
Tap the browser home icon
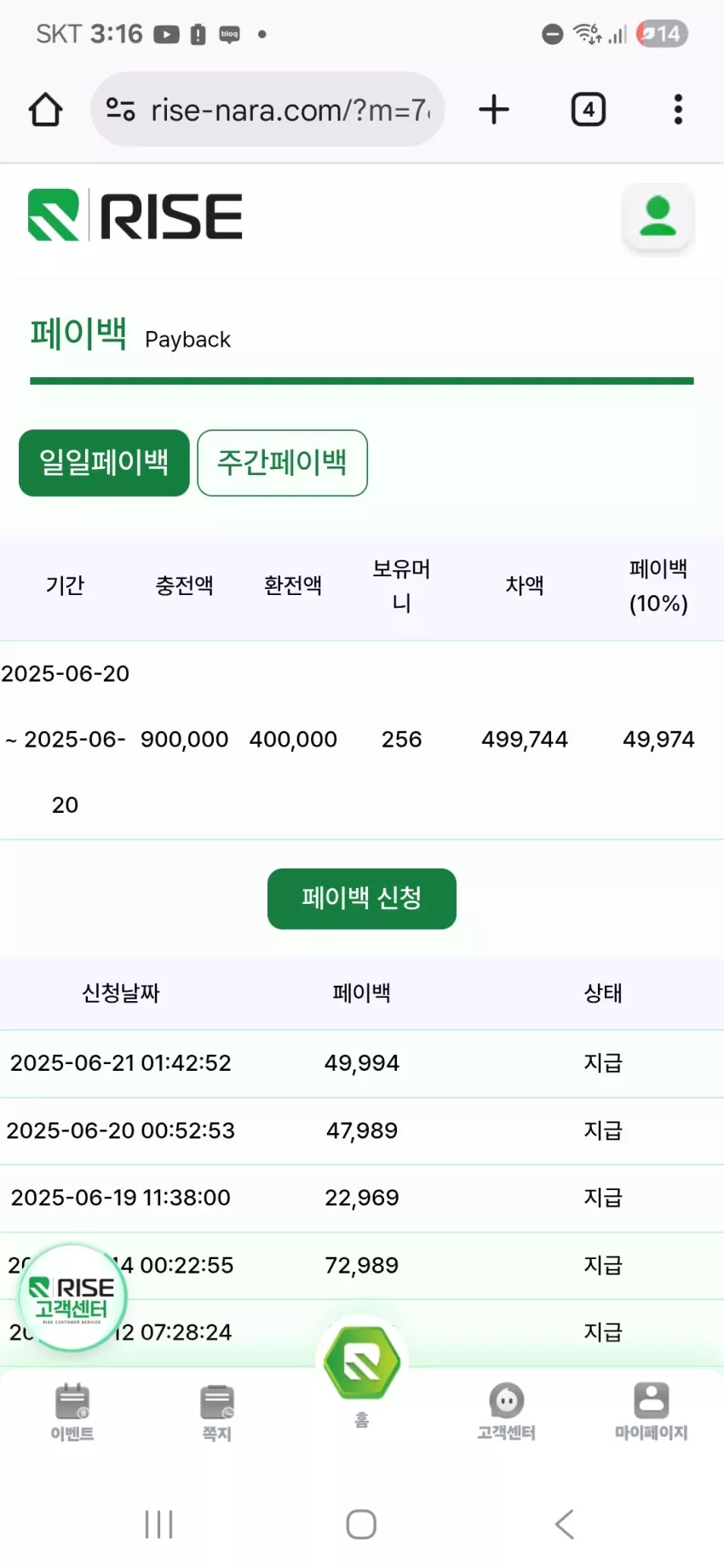[45, 110]
